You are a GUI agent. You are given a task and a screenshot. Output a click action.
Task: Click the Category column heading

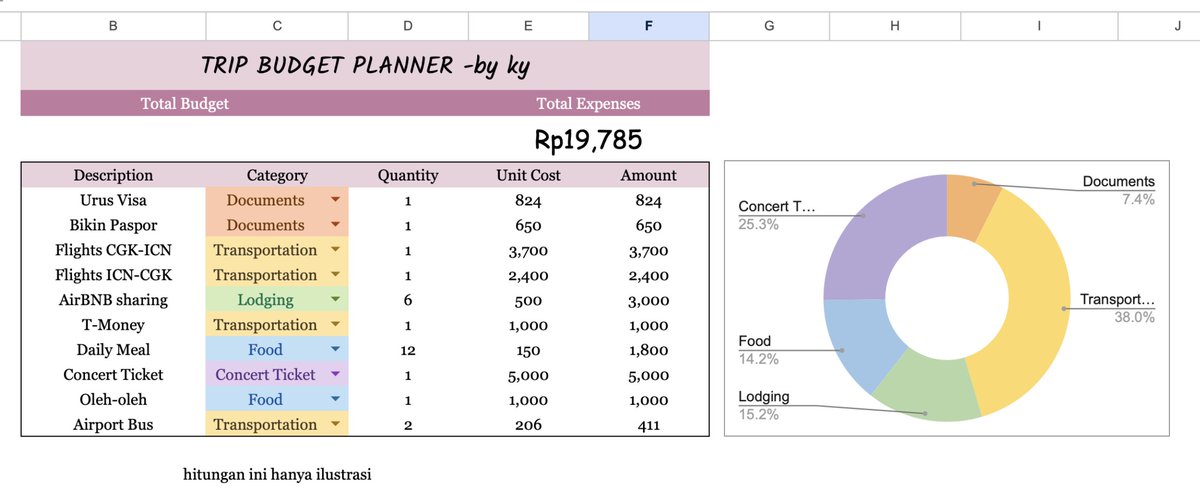click(277, 175)
